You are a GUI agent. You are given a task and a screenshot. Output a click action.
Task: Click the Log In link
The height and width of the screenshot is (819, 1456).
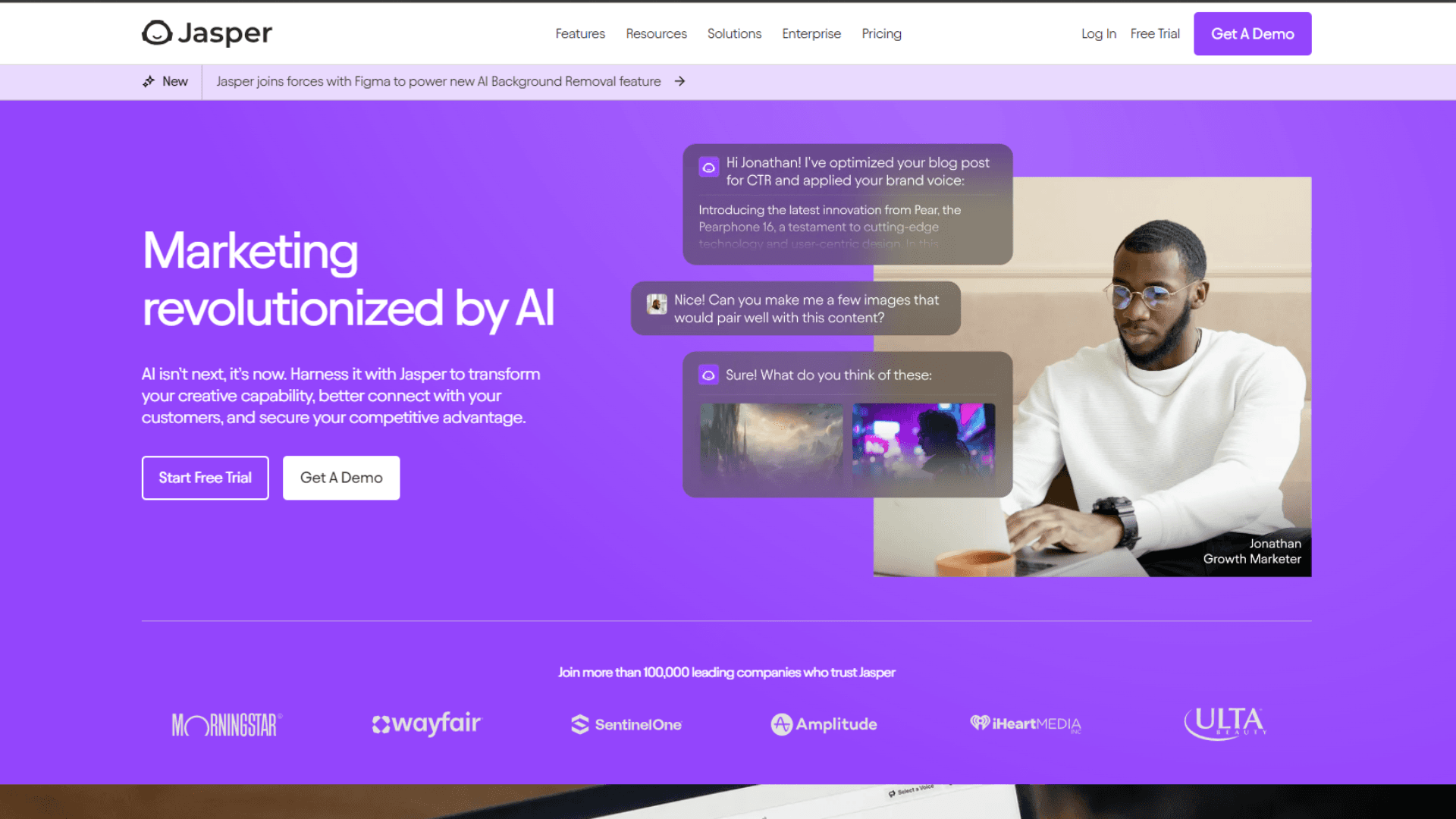coord(1099,33)
